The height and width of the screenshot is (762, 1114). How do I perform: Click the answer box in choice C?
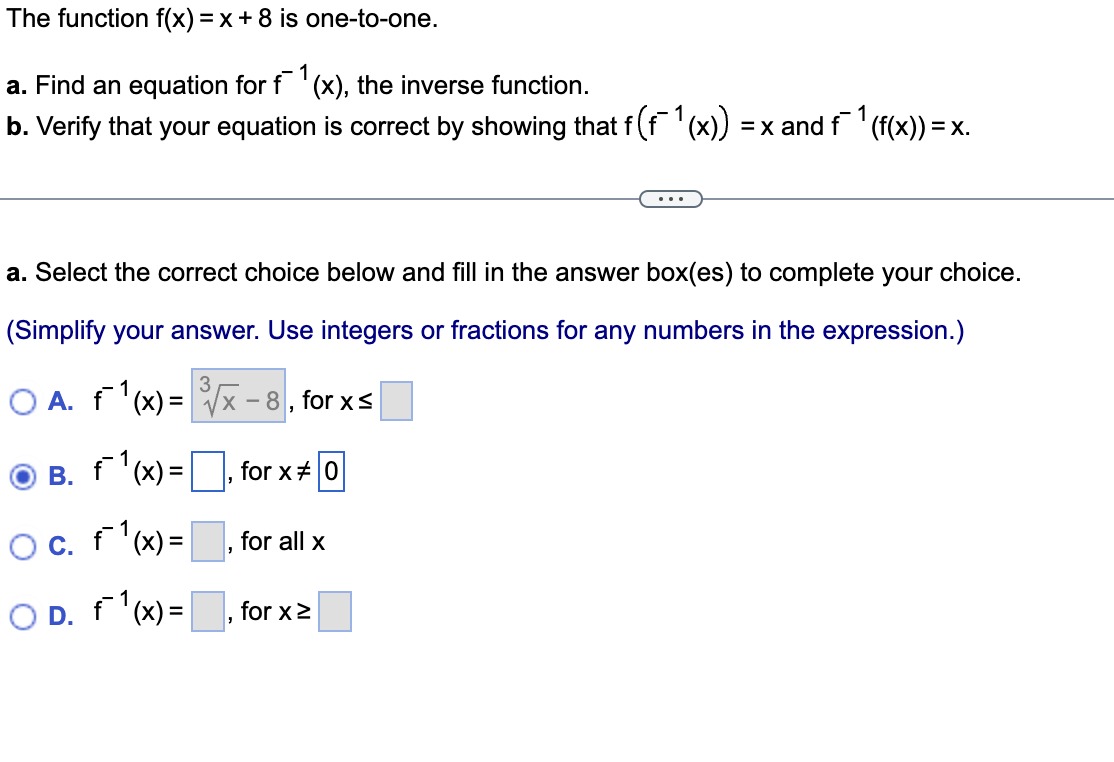(x=207, y=542)
